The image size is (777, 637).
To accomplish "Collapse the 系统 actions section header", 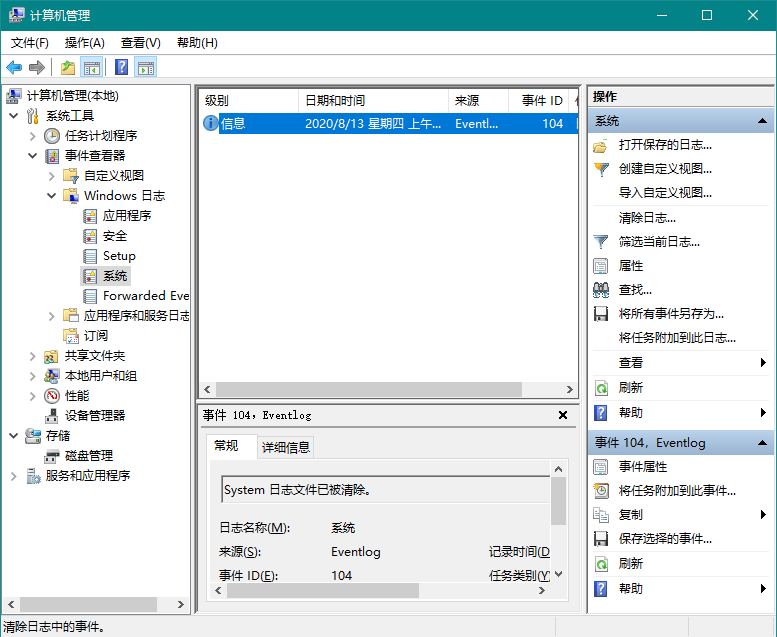I will 763,121.
